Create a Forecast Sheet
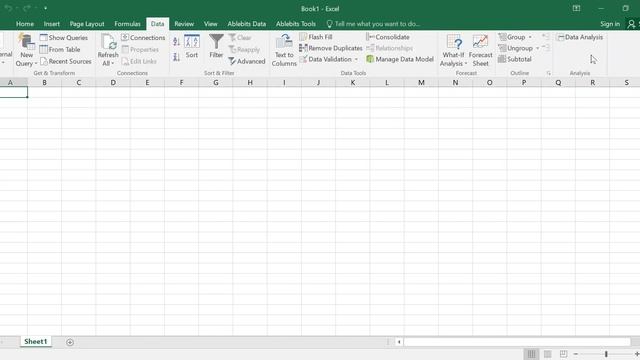The image size is (640, 360). click(x=480, y=50)
